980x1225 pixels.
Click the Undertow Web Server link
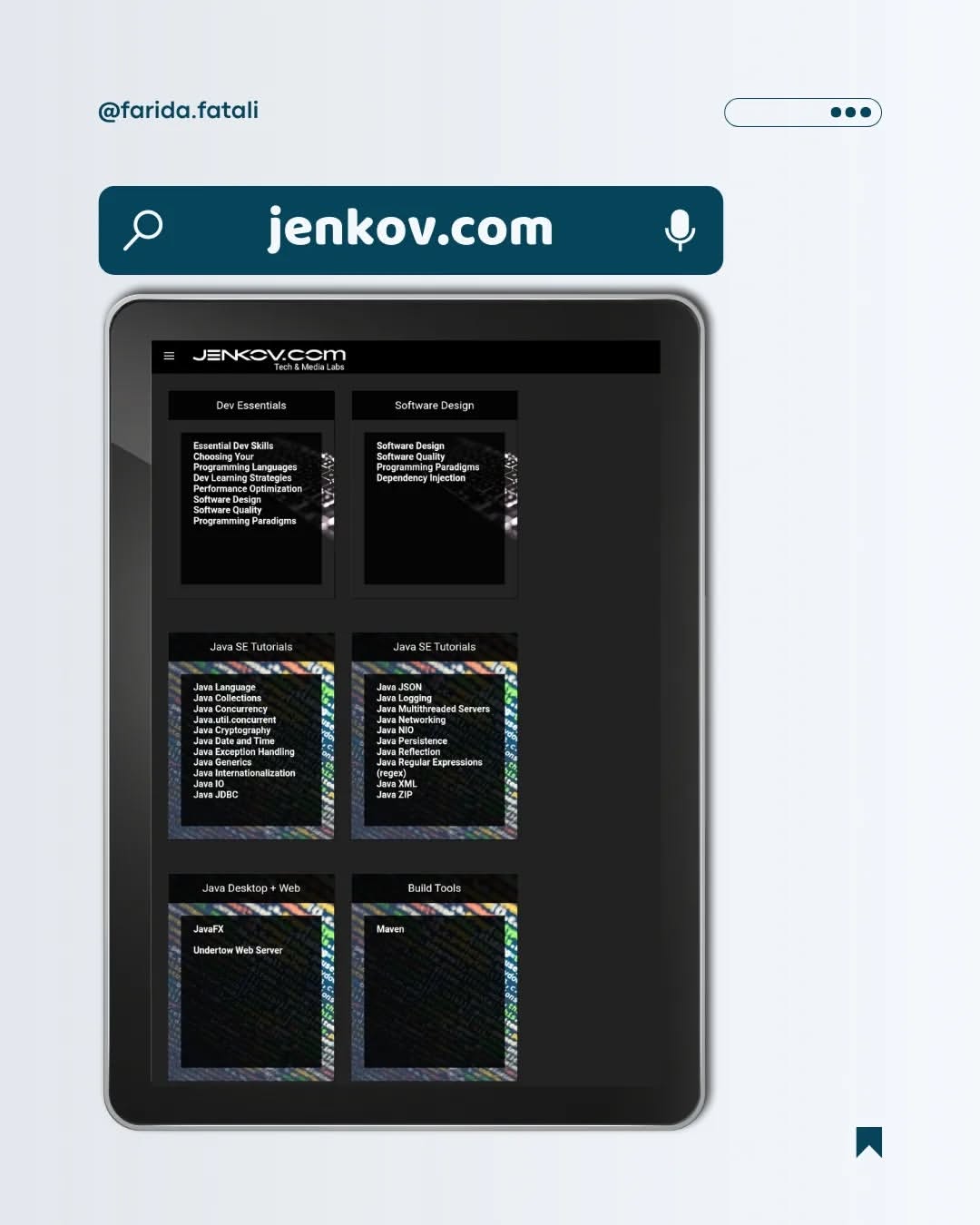(x=238, y=950)
